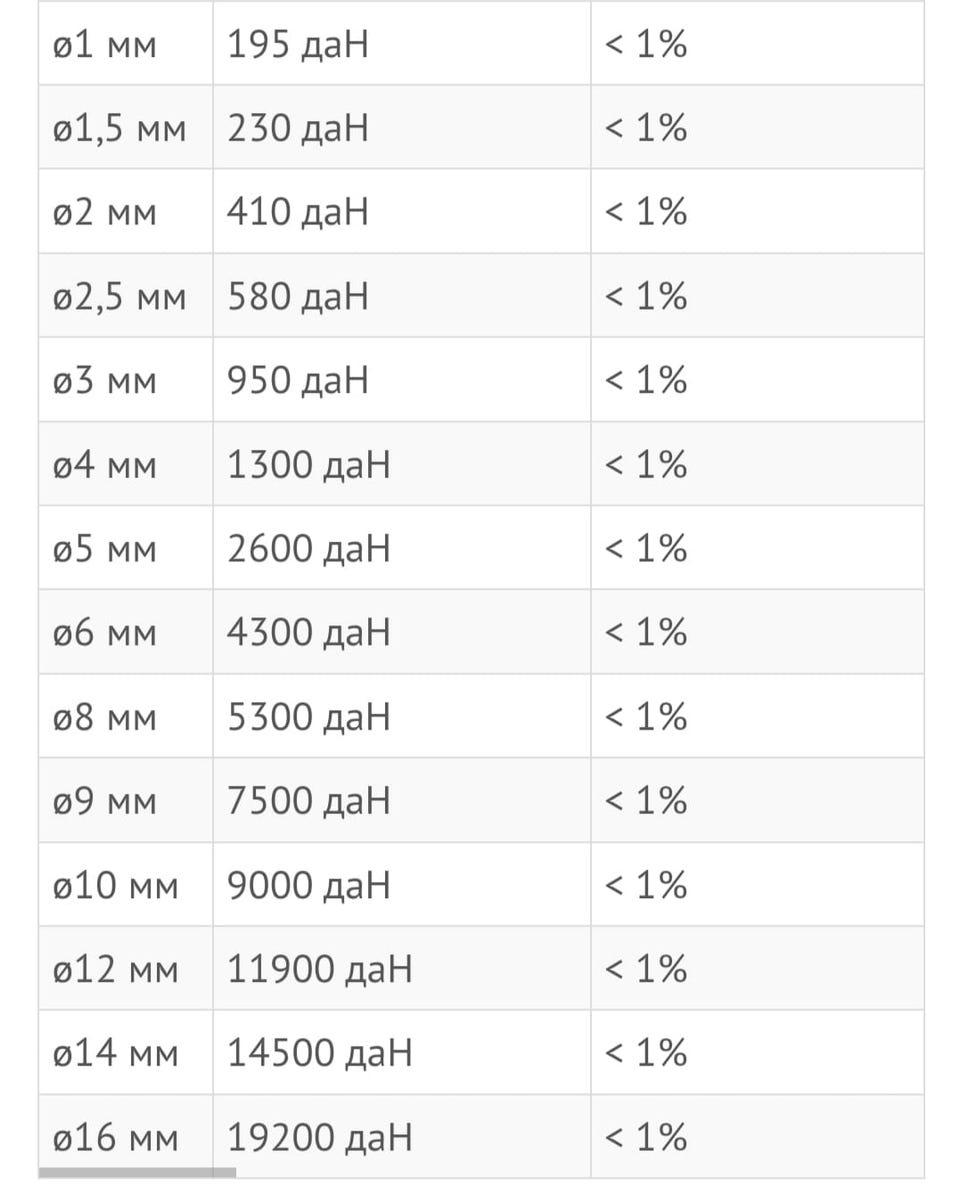The width and height of the screenshot is (960, 1203).
Task: Click the ø8 мм diameter cell
Action: point(105,717)
